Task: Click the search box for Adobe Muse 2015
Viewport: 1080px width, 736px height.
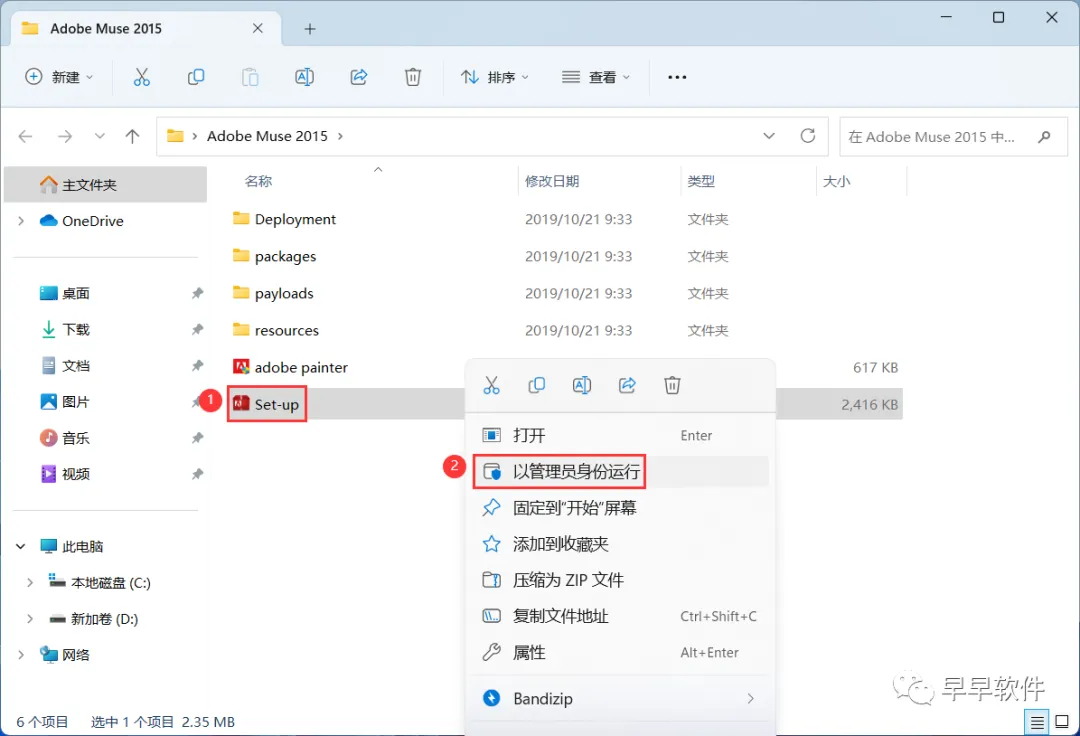Action: point(953,137)
